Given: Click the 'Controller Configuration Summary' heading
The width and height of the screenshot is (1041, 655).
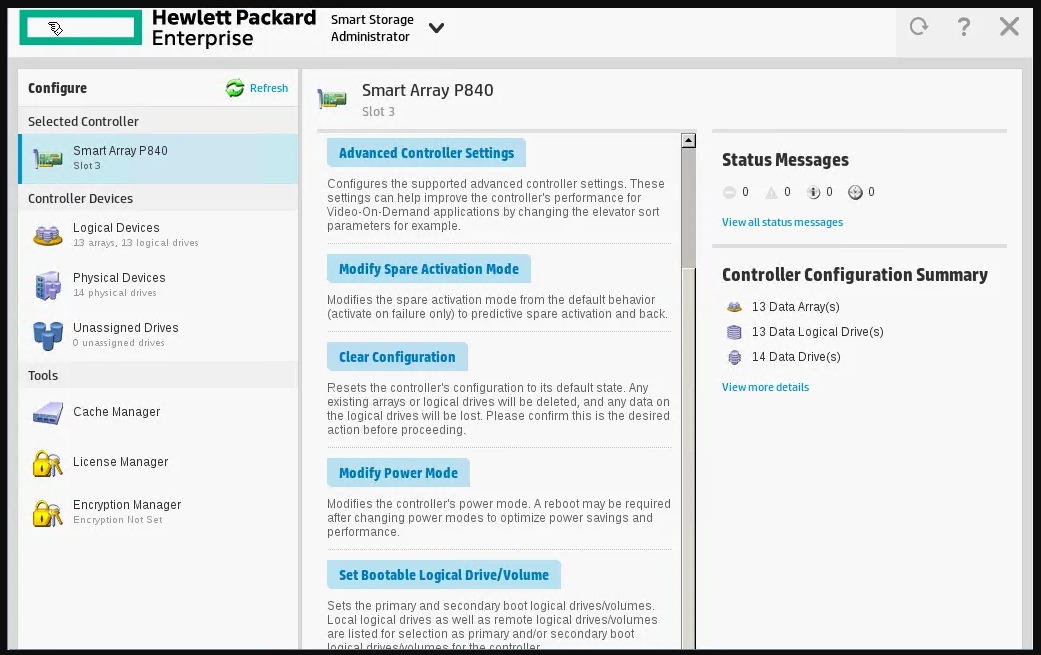Looking at the screenshot, I should pos(855,275).
